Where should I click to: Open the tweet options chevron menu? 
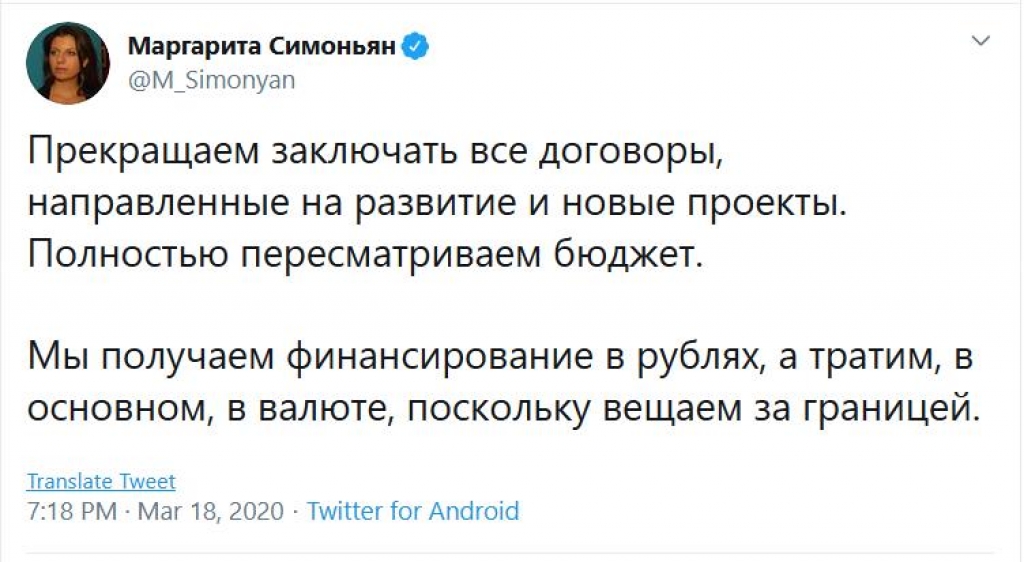tap(981, 41)
